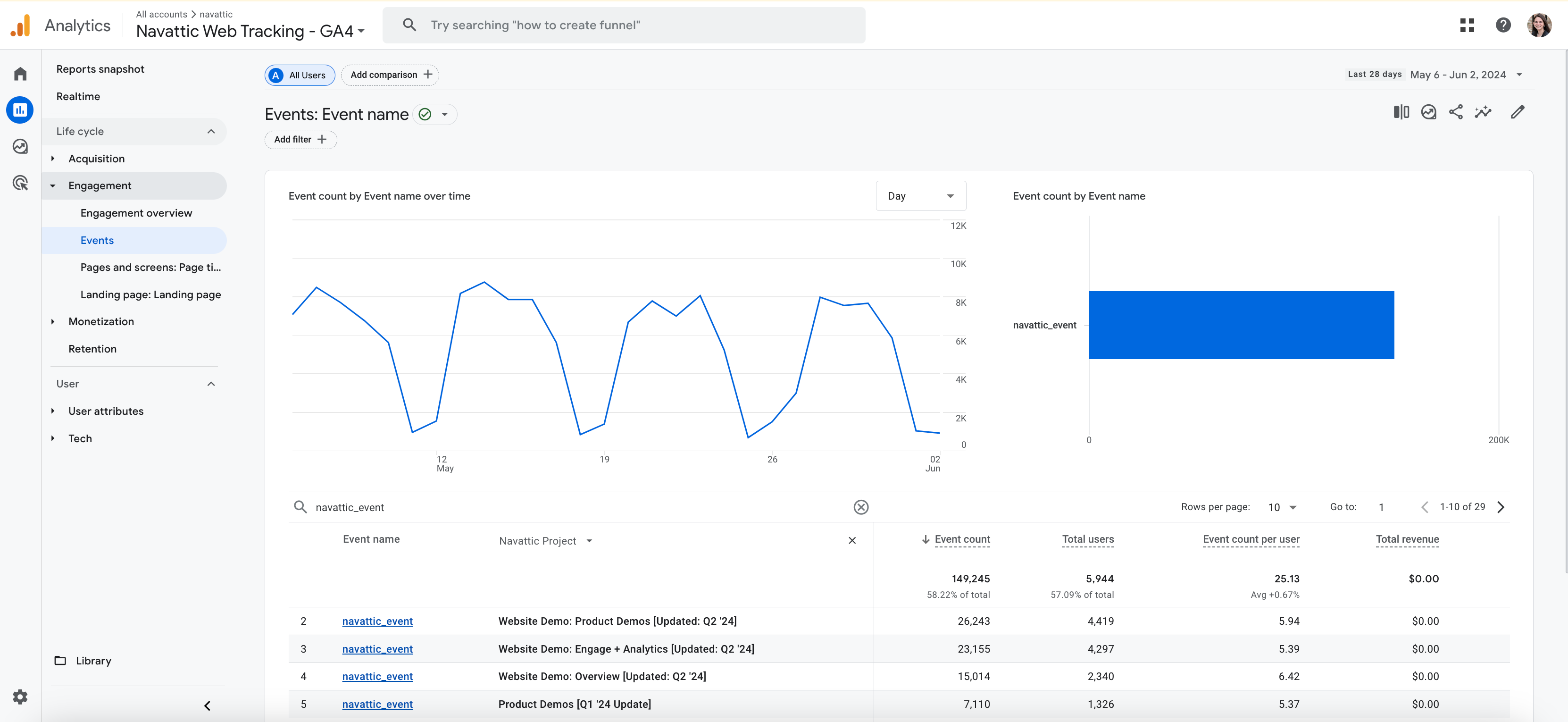The height and width of the screenshot is (722, 1568).
Task: Open navattic_event link in row 2
Action: coord(377,621)
